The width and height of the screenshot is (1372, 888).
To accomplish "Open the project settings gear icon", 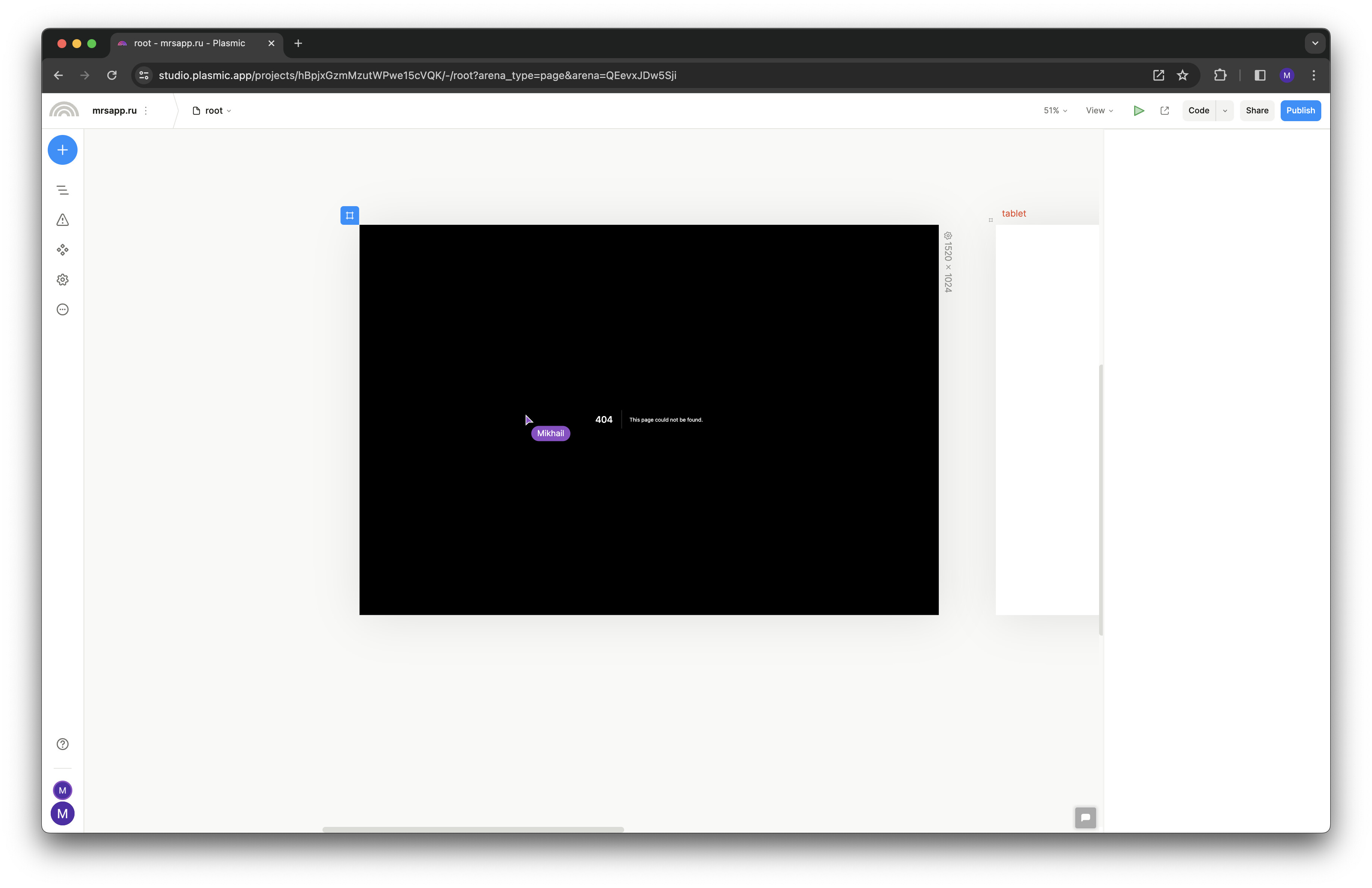I will [62, 280].
